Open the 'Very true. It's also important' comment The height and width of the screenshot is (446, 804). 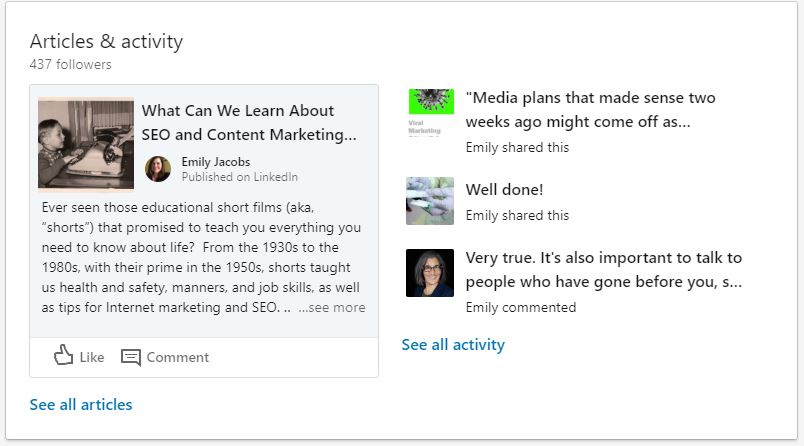tap(604, 270)
